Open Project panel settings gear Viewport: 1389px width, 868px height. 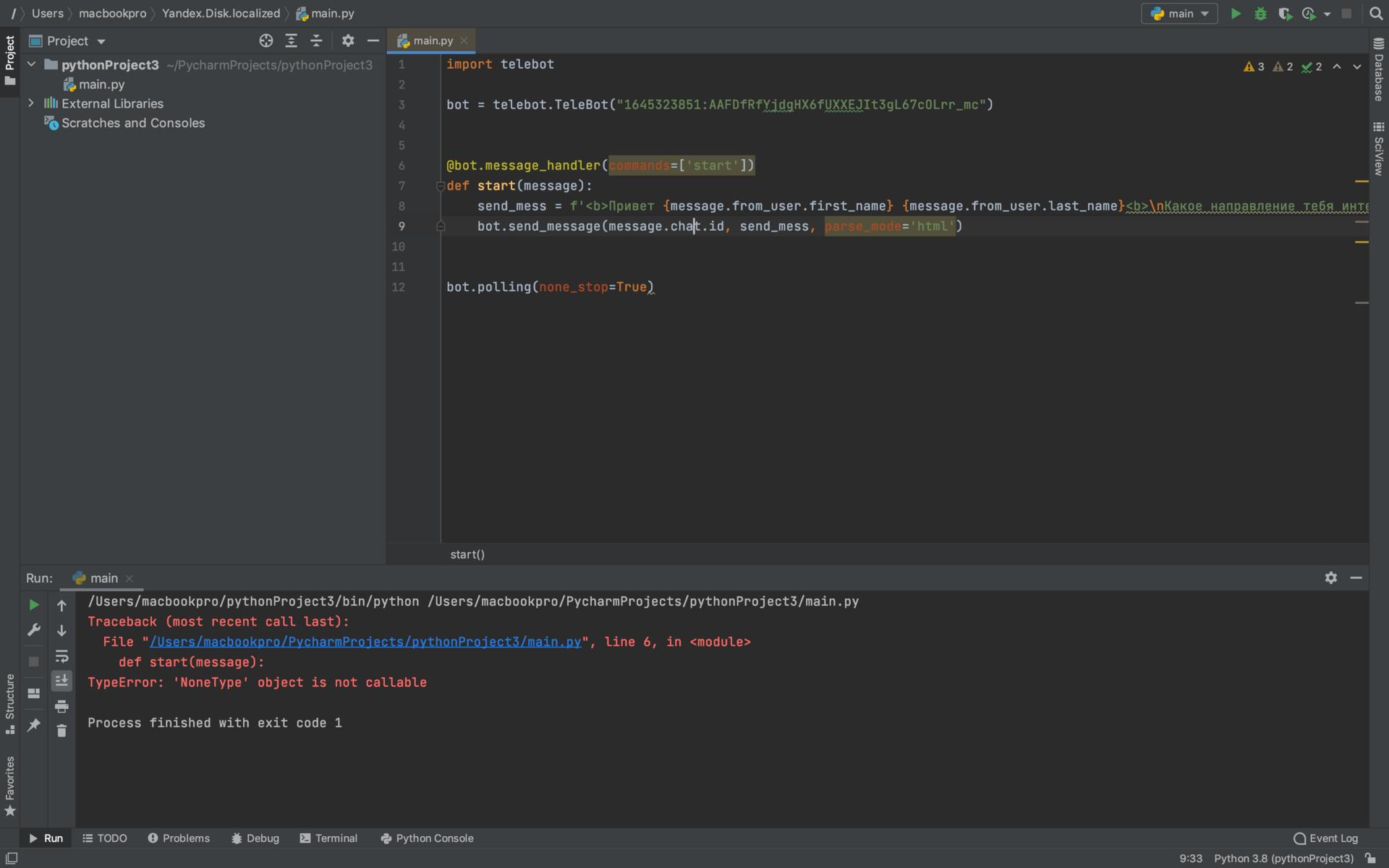click(348, 41)
